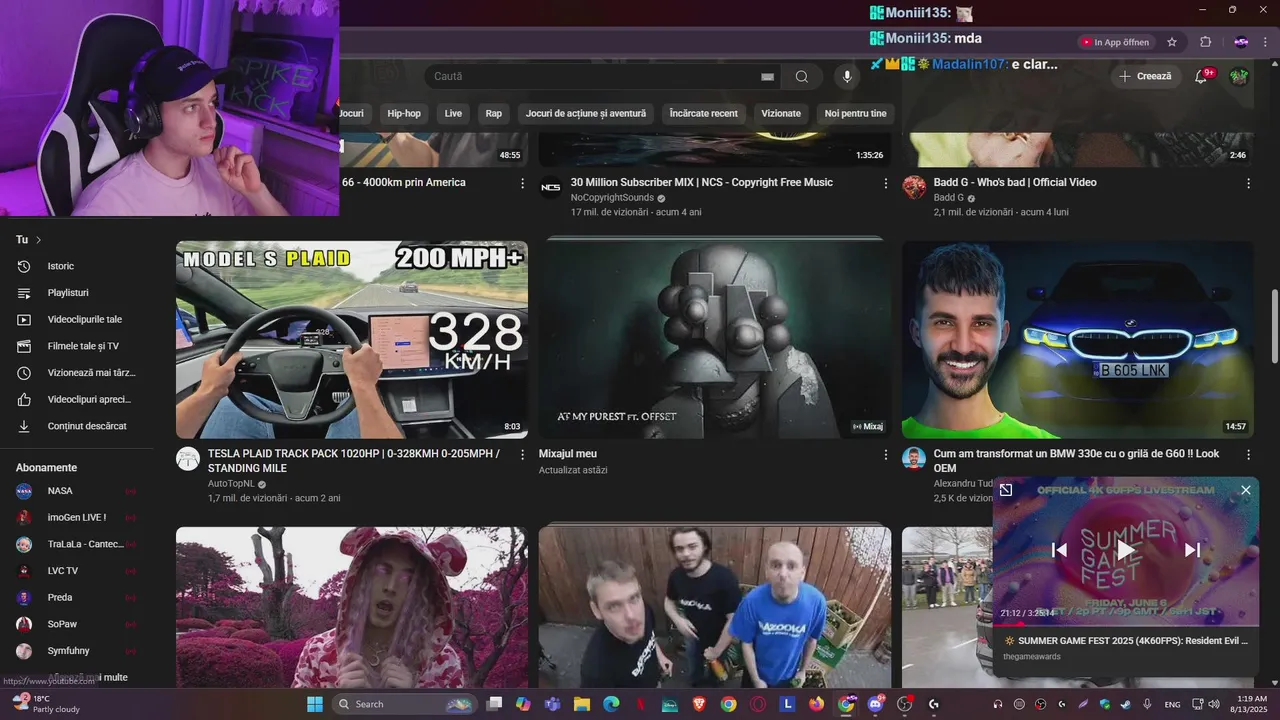Open the LVC TV subscription

[x=78, y=571]
